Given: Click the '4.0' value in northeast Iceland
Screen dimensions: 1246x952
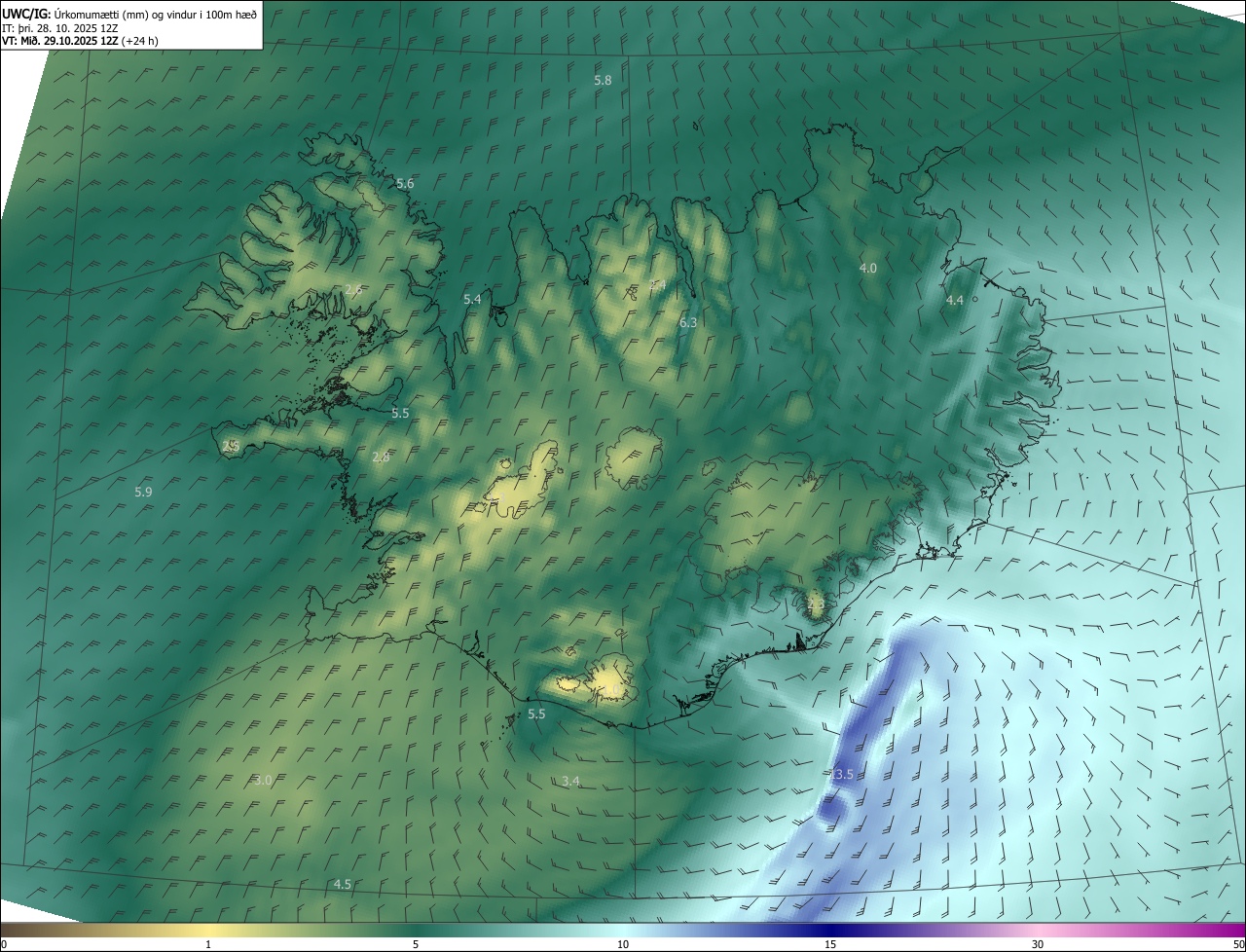Looking at the screenshot, I should click(867, 268).
